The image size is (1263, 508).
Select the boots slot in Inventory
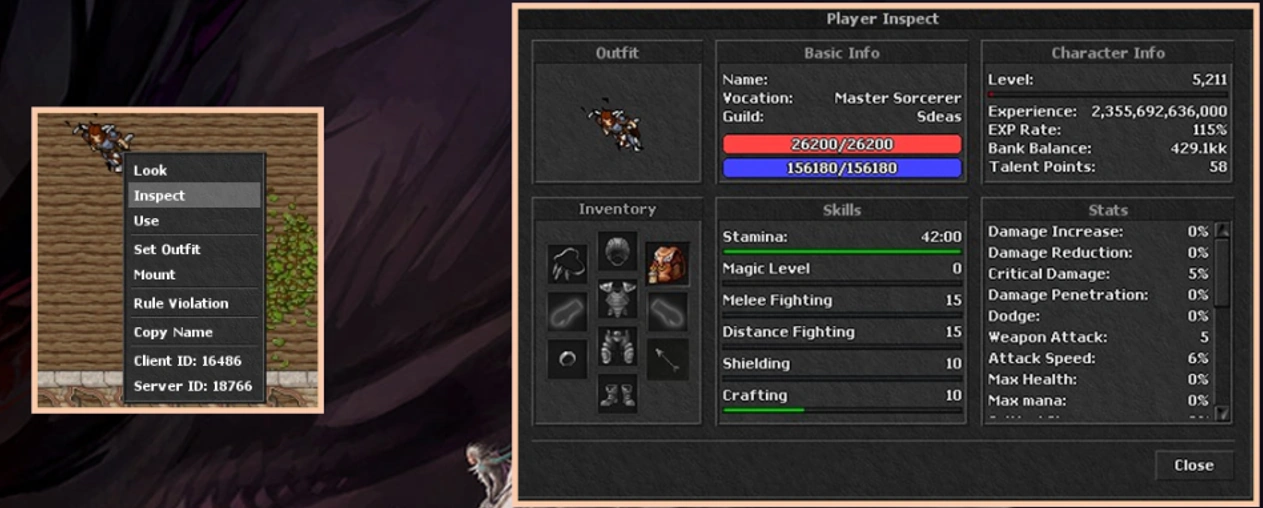[x=617, y=394]
